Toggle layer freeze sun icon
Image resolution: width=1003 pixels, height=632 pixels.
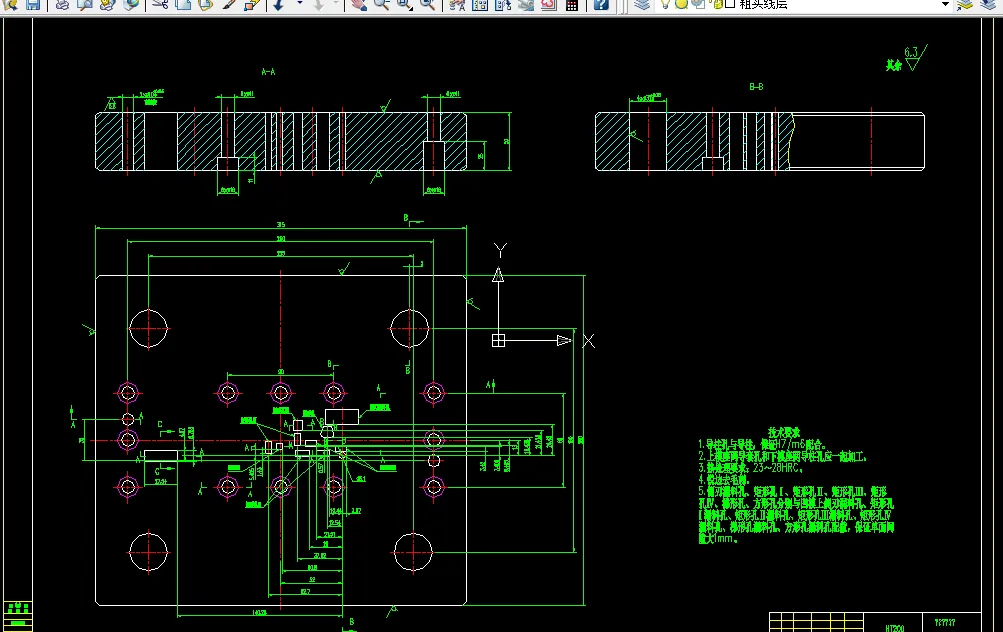click(x=682, y=4)
